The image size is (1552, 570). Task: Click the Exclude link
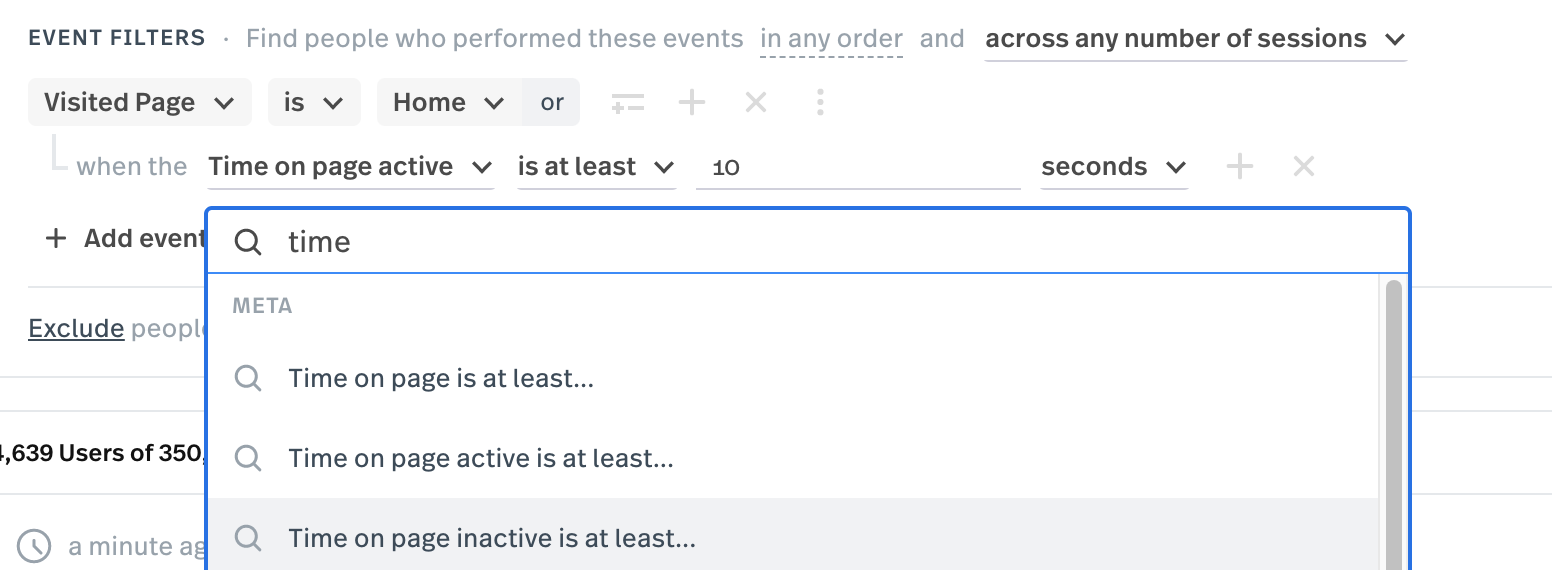click(x=76, y=328)
